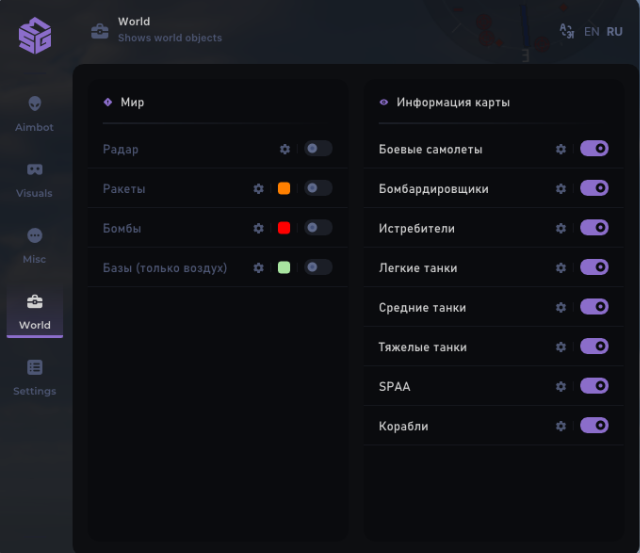
Task: Switch to the Aimbot tab
Action: 35,113
